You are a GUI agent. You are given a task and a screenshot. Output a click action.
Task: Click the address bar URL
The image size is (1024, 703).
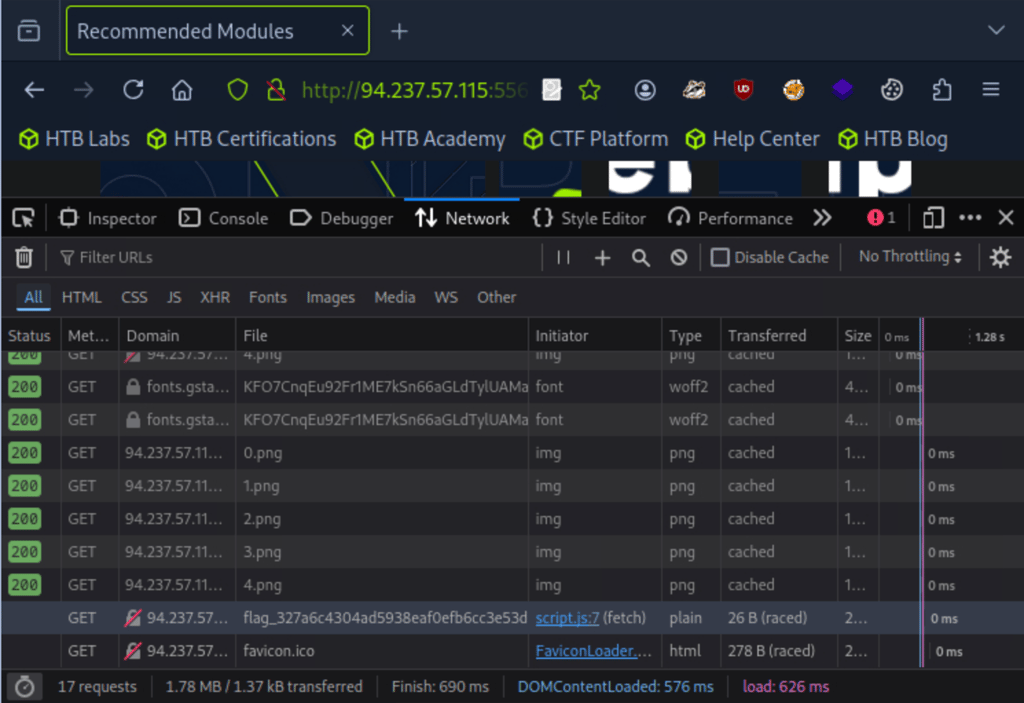click(414, 90)
